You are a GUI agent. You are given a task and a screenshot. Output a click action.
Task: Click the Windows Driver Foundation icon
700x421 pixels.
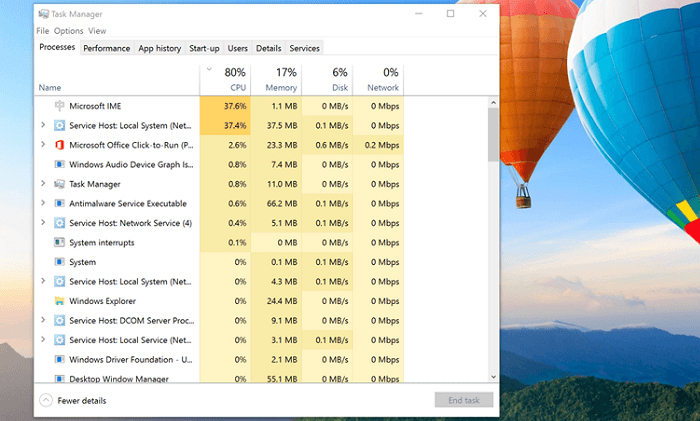[x=59, y=359]
